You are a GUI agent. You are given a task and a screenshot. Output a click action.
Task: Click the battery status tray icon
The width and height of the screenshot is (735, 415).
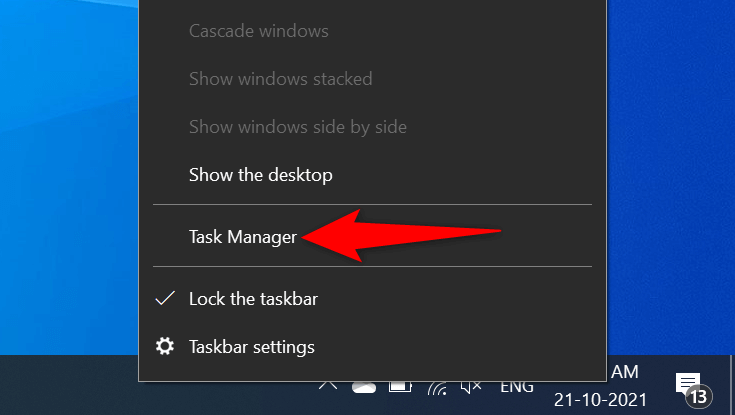point(399,387)
